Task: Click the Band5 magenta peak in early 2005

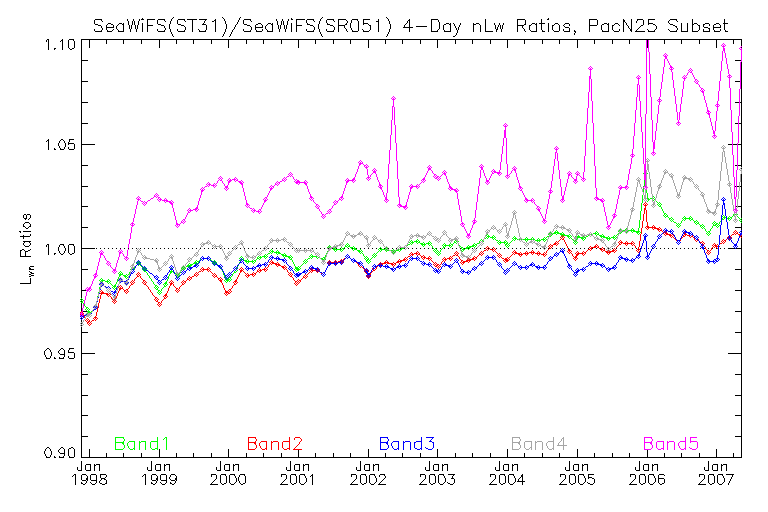Action: [x=591, y=68]
